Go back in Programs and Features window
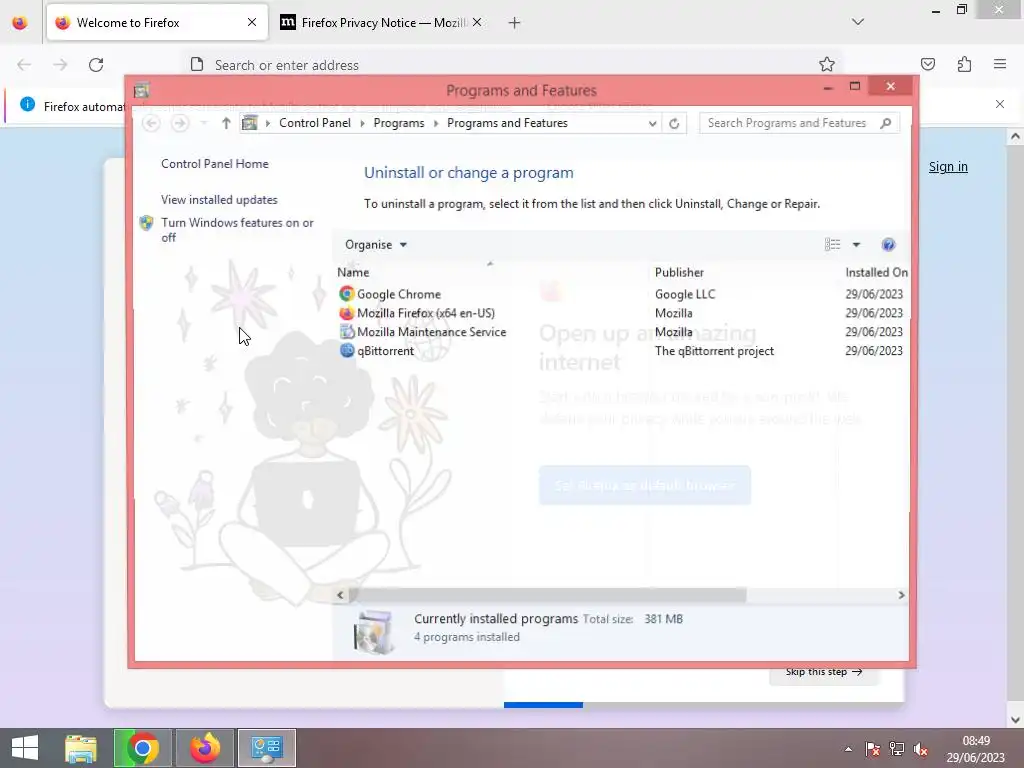Screen dimensions: 1024x768 click(151, 123)
